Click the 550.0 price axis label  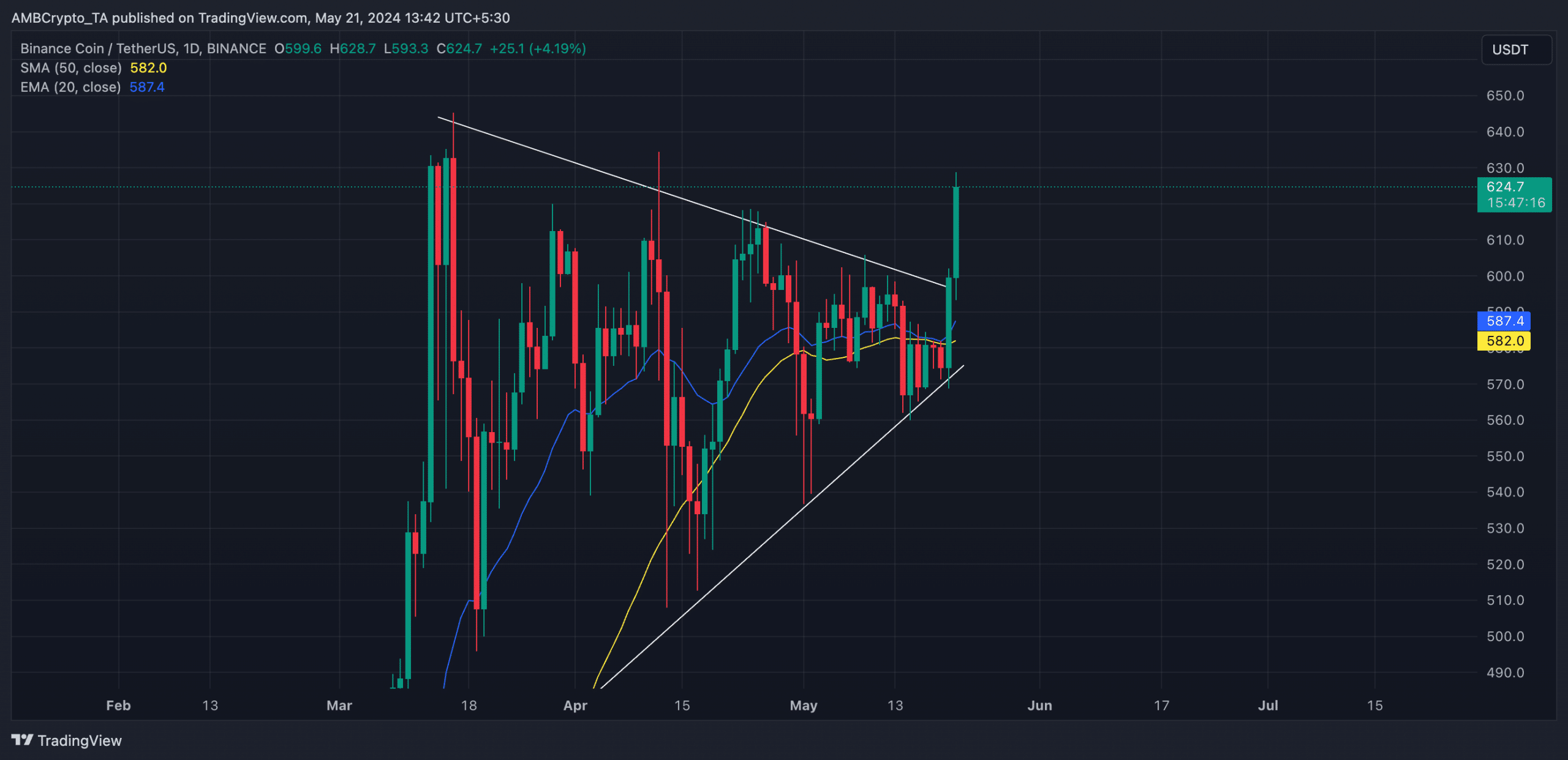[x=1505, y=456]
